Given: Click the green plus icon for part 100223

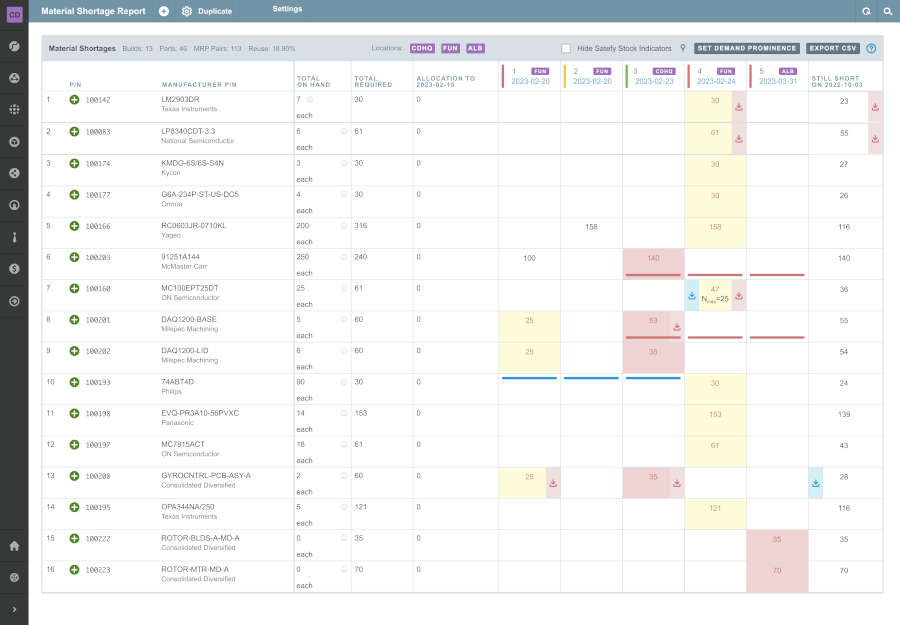Looking at the screenshot, I should tap(74, 570).
